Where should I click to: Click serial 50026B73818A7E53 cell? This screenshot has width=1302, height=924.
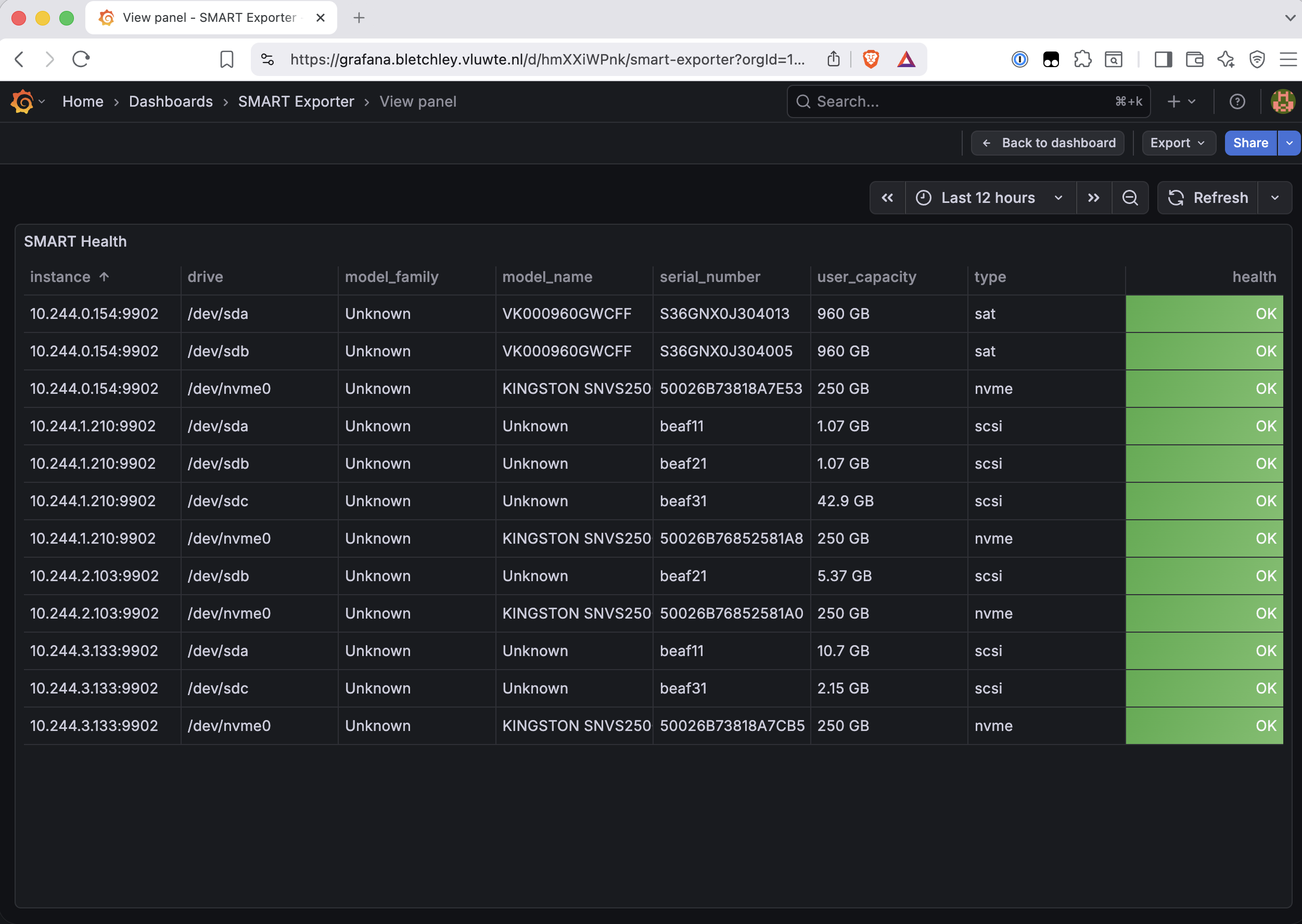click(731, 389)
